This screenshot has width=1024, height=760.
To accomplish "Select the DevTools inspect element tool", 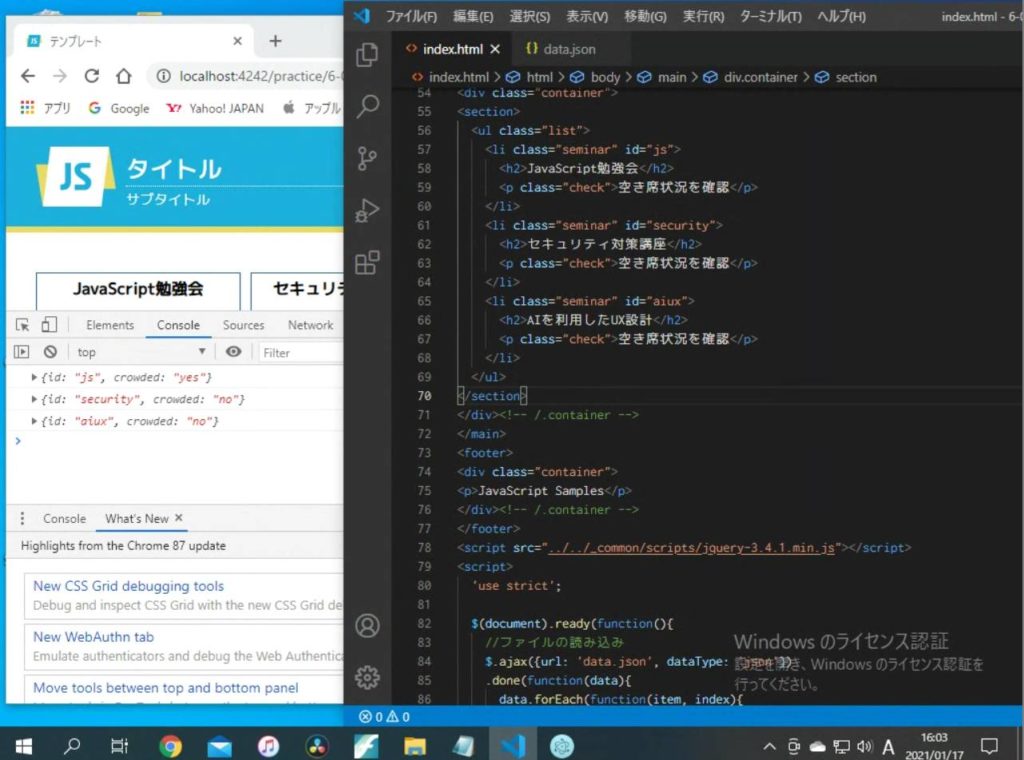I will point(23,325).
